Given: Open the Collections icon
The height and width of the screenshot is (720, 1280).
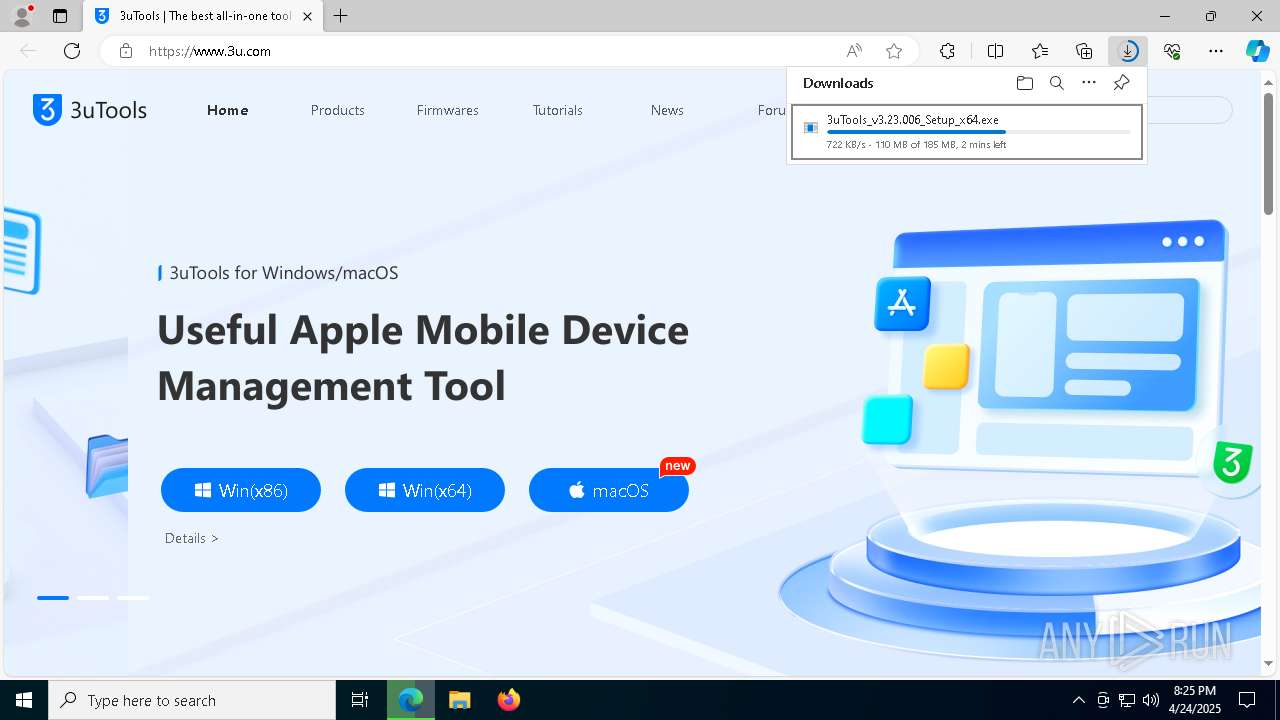Looking at the screenshot, I should 1084,51.
